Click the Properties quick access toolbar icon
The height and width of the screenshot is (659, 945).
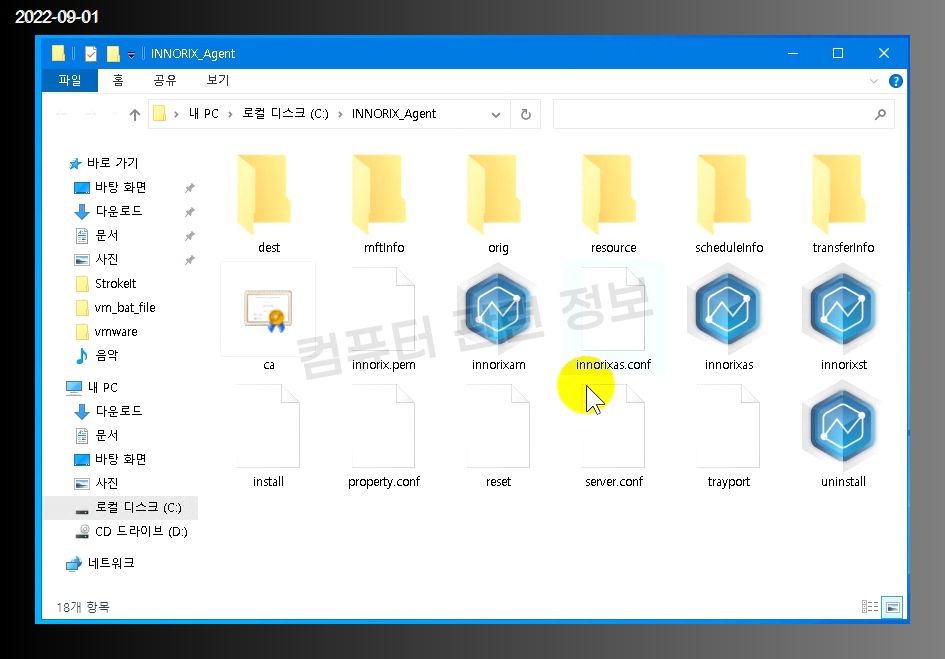(x=91, y=54)
